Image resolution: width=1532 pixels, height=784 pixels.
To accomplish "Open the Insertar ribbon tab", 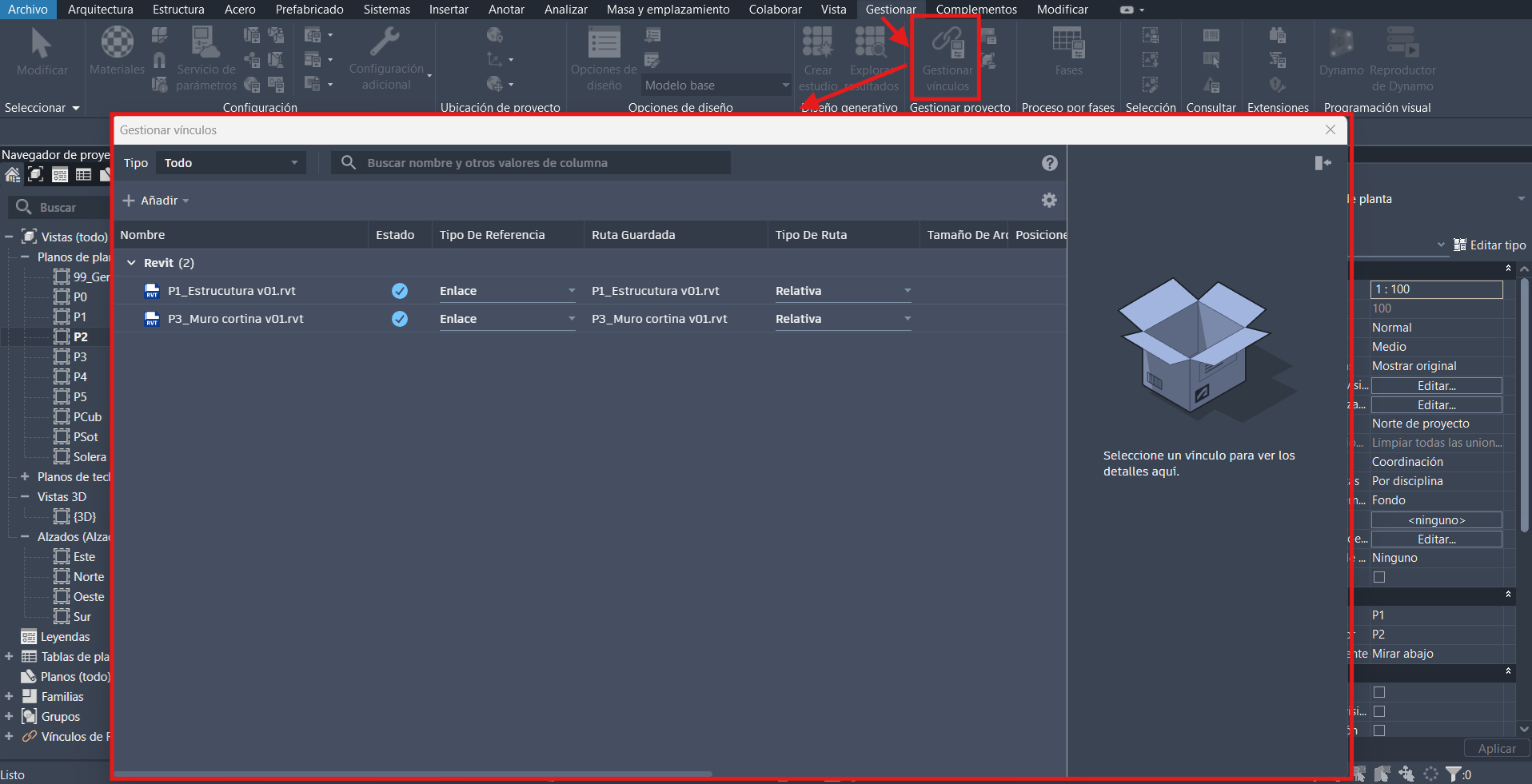I will [449, 10].
